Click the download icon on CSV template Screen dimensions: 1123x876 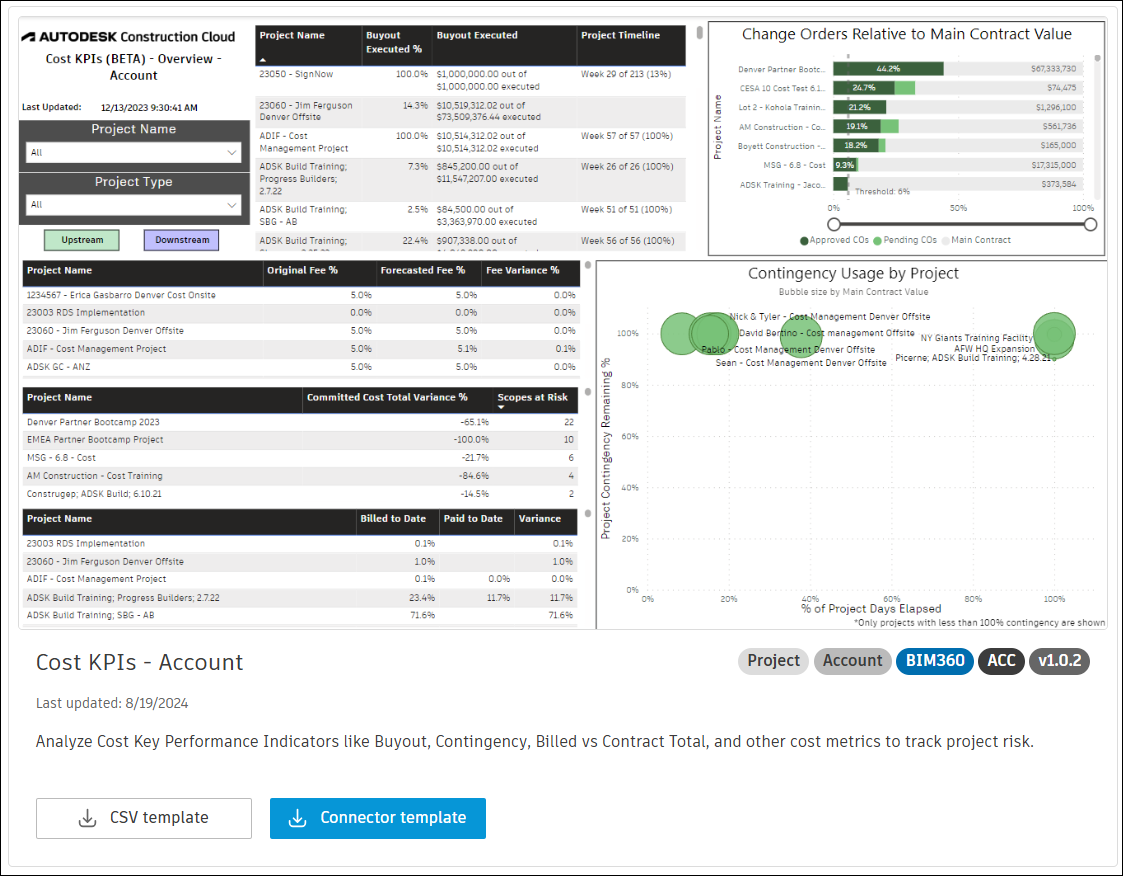87,818
